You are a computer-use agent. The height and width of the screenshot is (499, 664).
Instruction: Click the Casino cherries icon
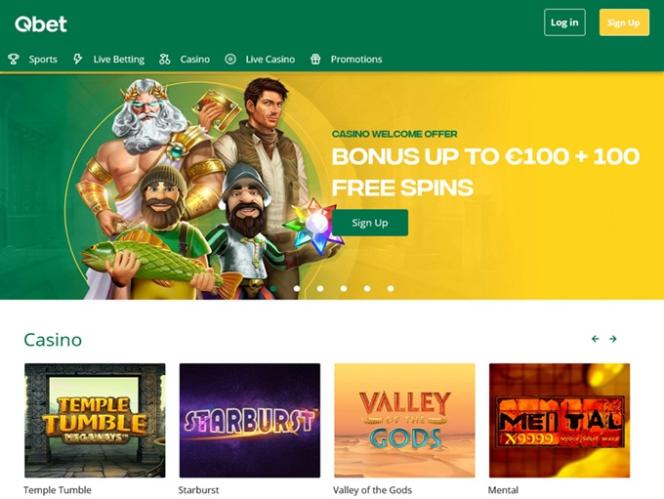[164, 59]
